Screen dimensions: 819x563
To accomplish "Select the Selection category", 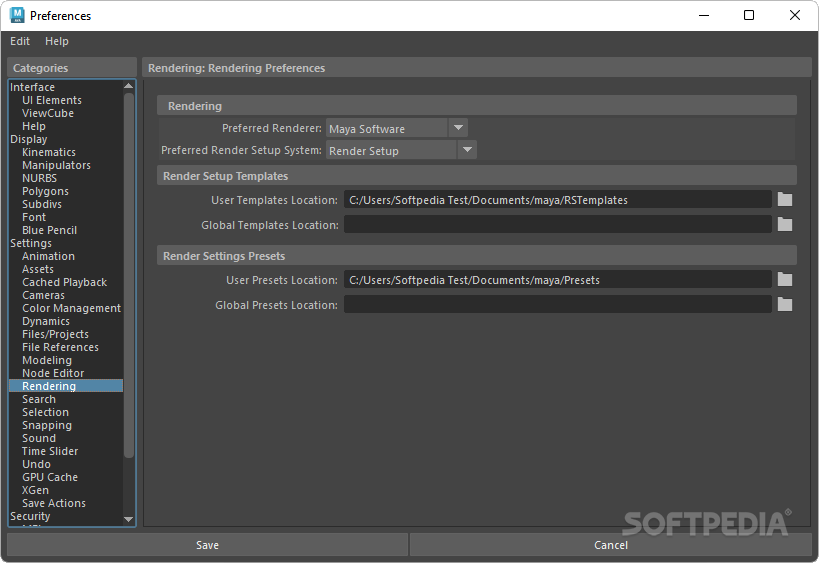I will [x=45, y=412].
